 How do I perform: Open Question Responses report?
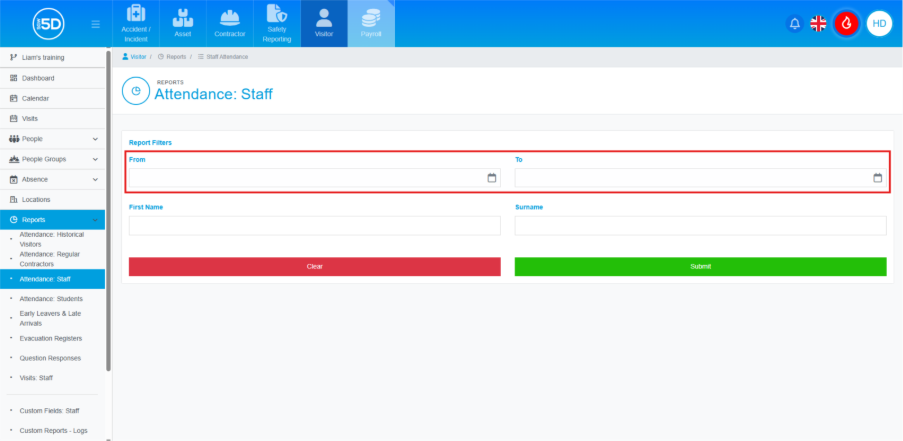(x=50, y=358)
